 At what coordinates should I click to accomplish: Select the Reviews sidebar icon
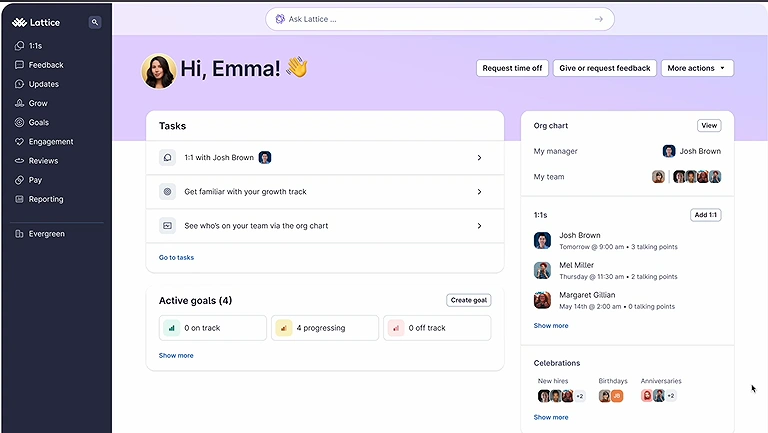(x=20, y=161)
